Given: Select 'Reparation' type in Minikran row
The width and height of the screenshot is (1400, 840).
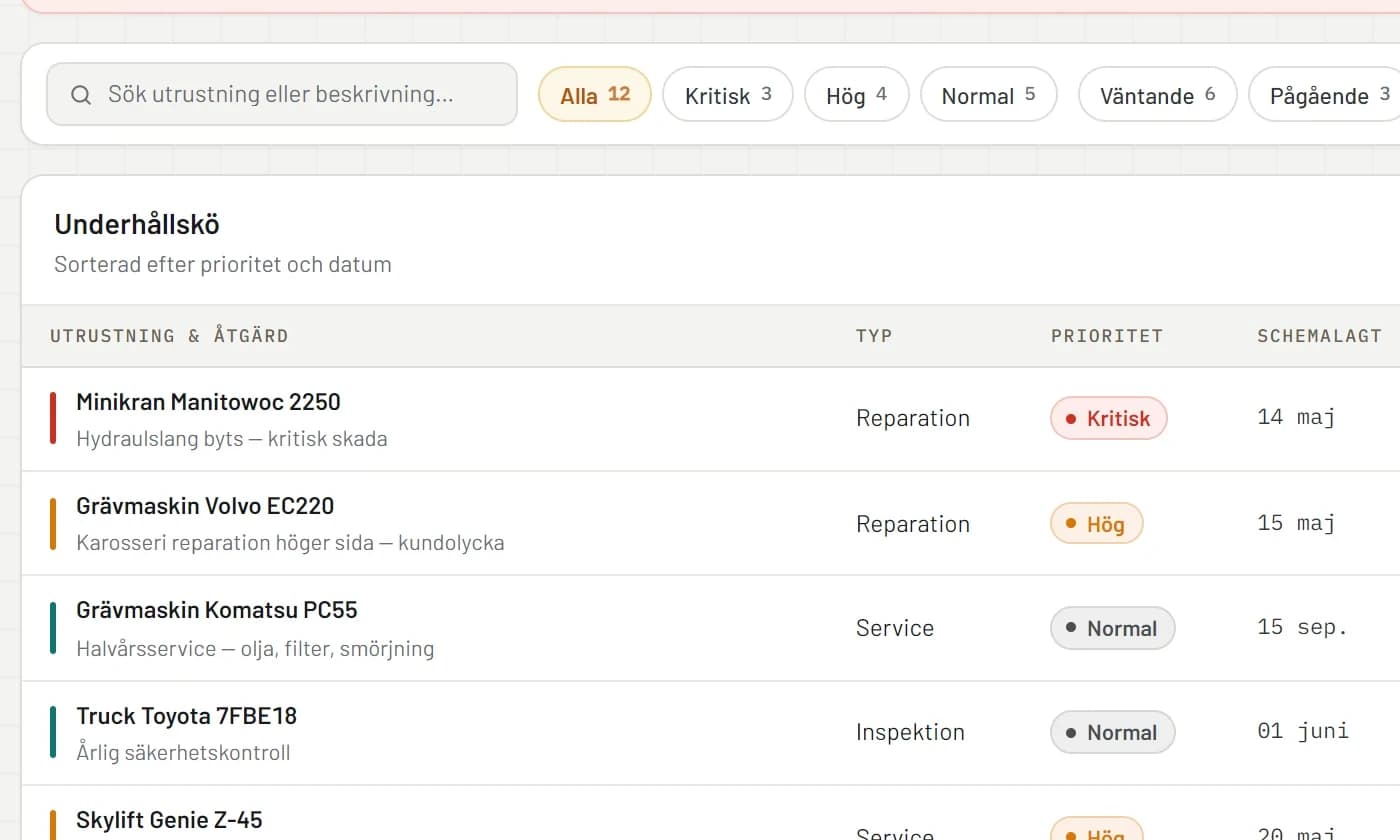Looking at the screenshot, I should coord(913,418).
